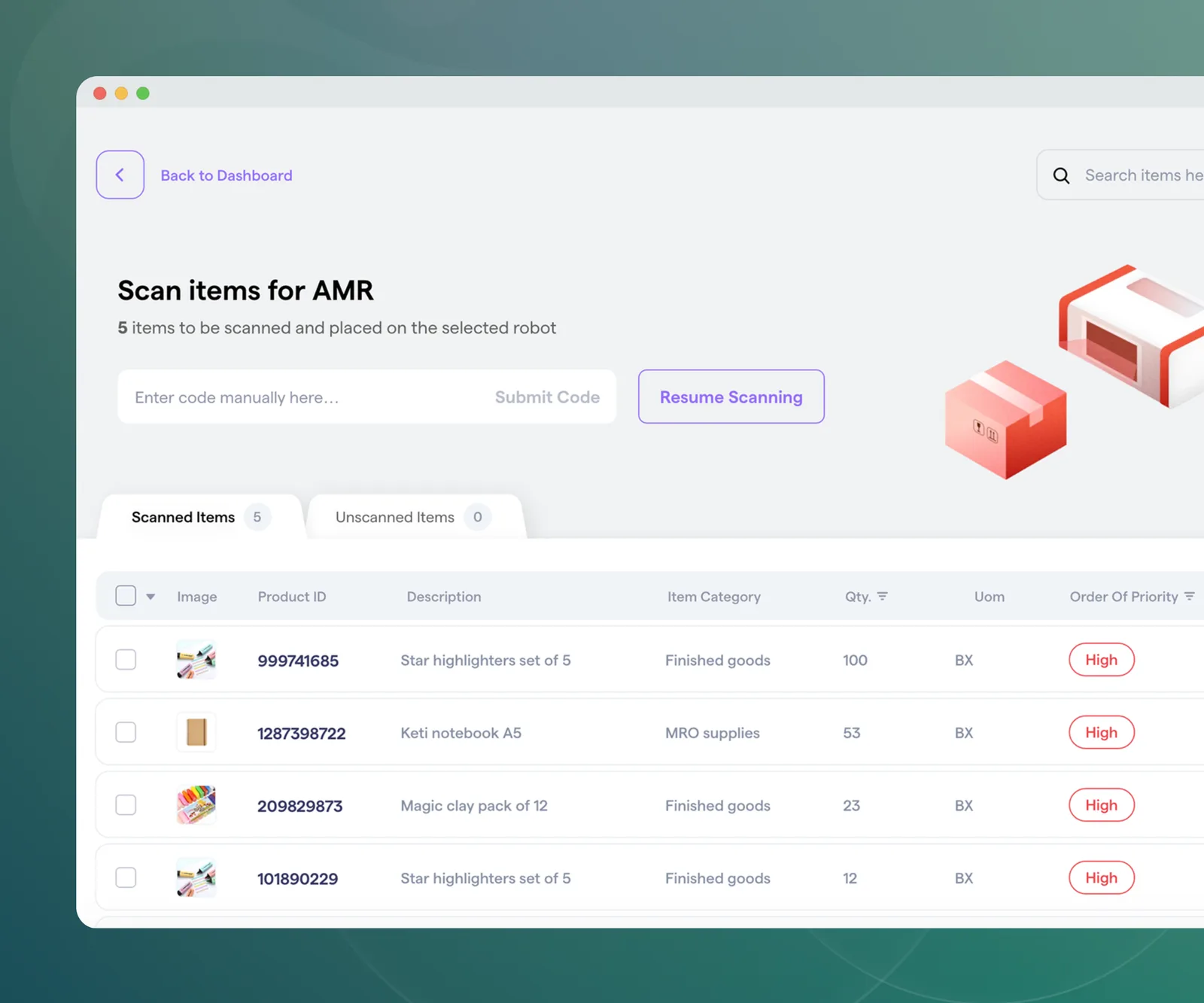Click High priority badge for 101890229
This screenshot has width=1204, height=1003.
point(1102,877)
